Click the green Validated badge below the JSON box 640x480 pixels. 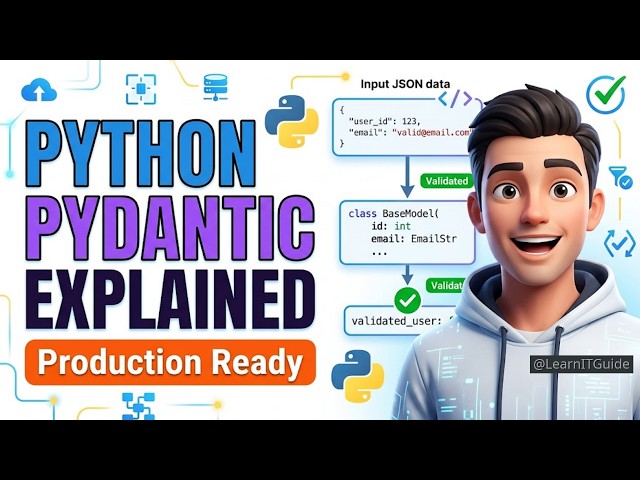(x=447, y=181)
